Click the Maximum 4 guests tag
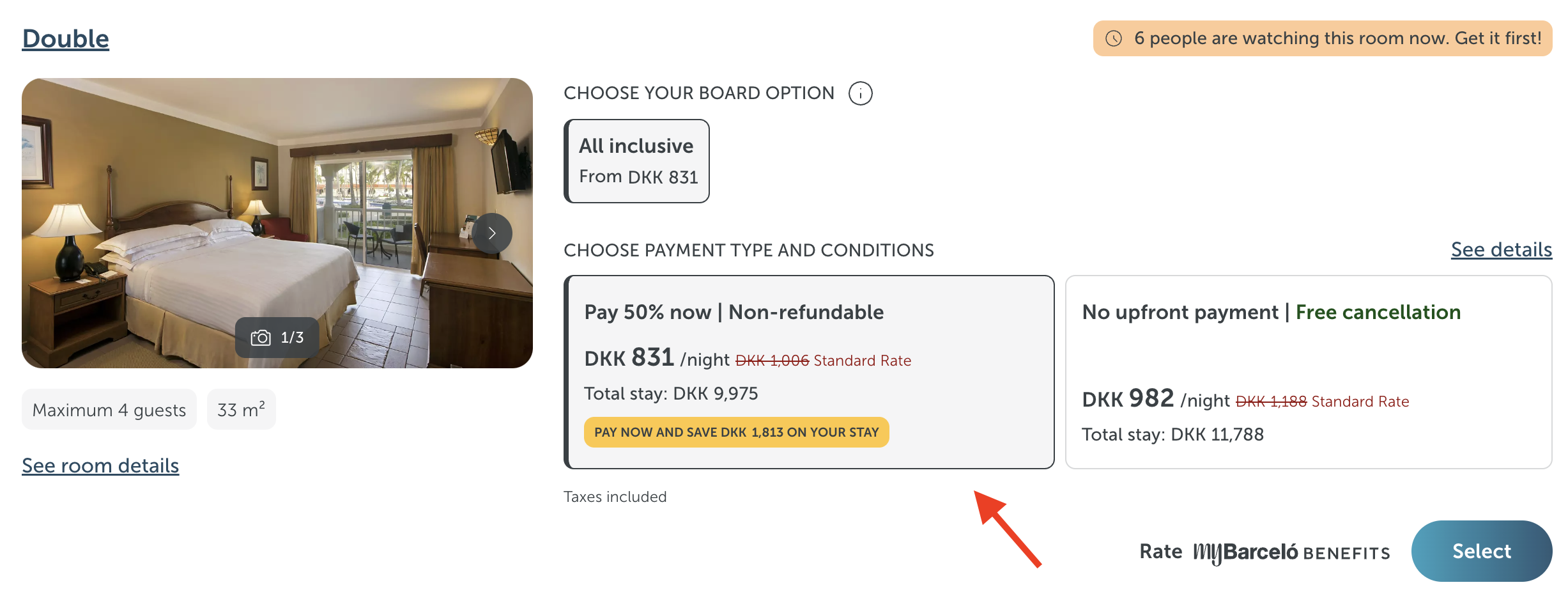This screenshot has height=601, width=1568. 109,410
